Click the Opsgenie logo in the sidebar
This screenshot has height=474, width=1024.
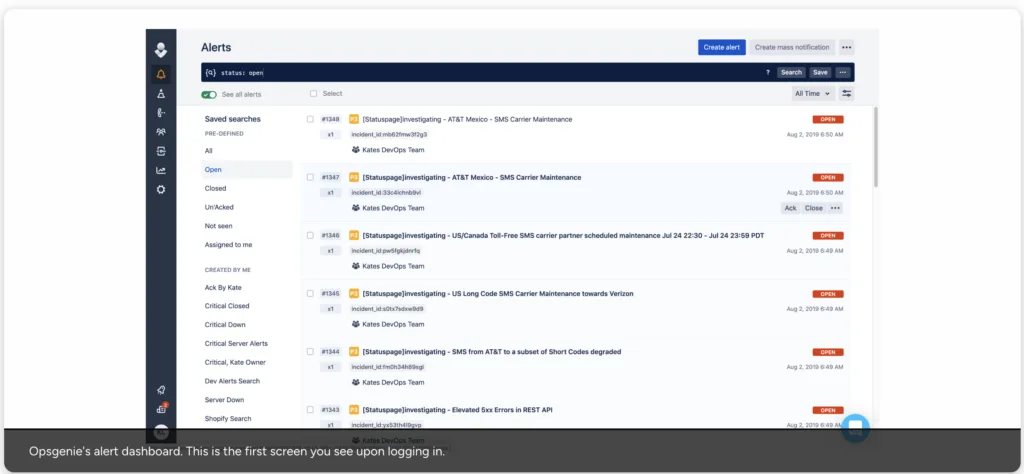click(161, 50)
